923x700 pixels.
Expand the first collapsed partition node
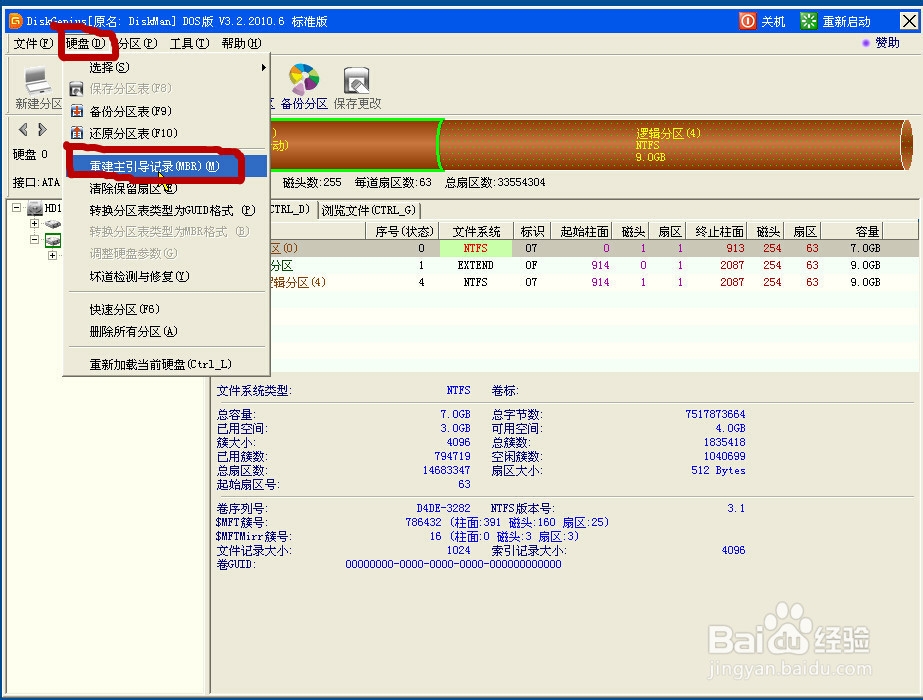point(35,224)
